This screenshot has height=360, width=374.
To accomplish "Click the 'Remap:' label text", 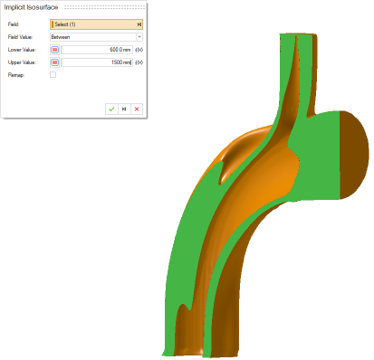I will 16,75.
